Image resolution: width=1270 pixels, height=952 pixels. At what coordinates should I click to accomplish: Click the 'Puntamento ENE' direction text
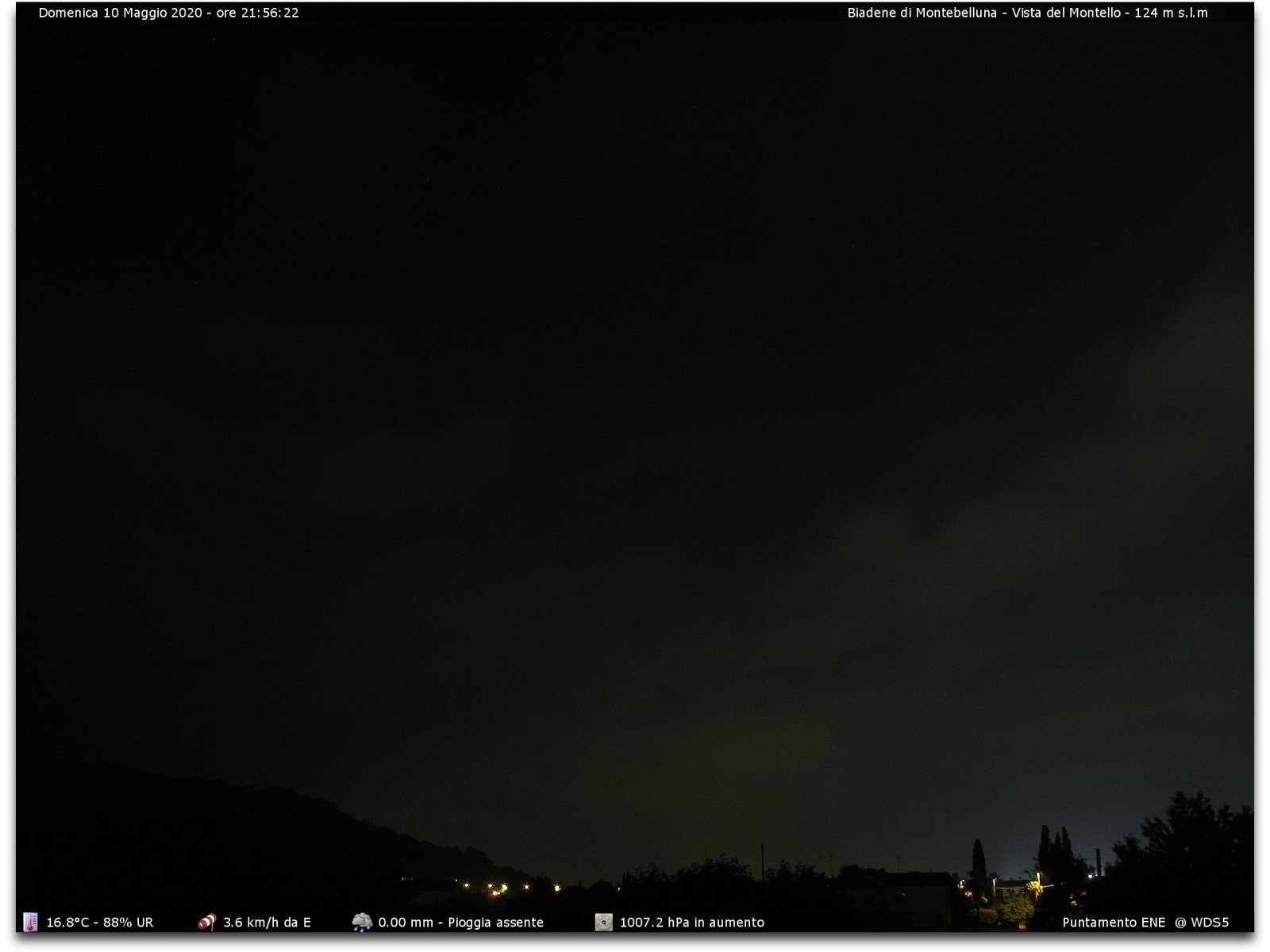(x=1114, y=923)
